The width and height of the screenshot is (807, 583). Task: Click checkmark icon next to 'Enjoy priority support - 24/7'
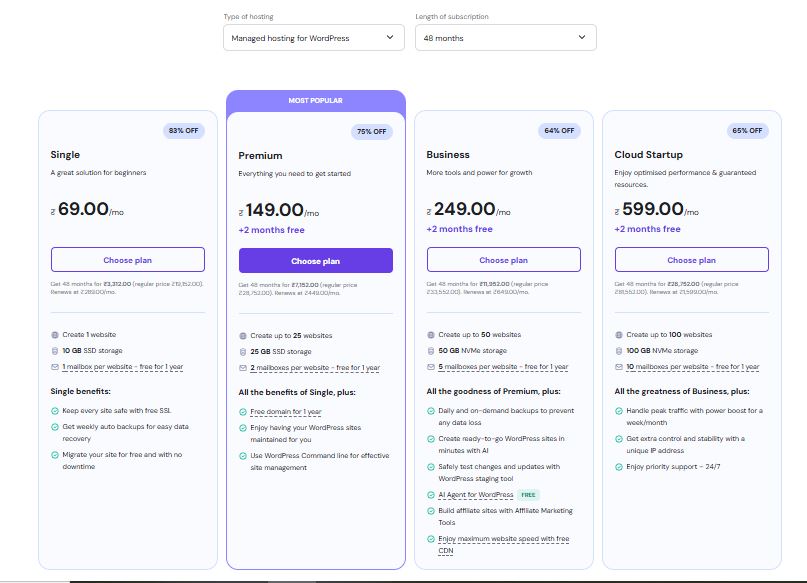618,467
